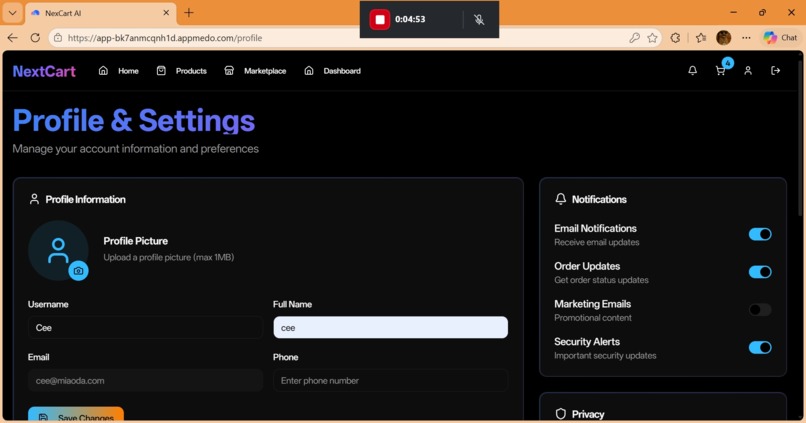This screenshot has height=423, width=806.
Task: Open Dashboard menu item
Action: click(x=342, y=71)
